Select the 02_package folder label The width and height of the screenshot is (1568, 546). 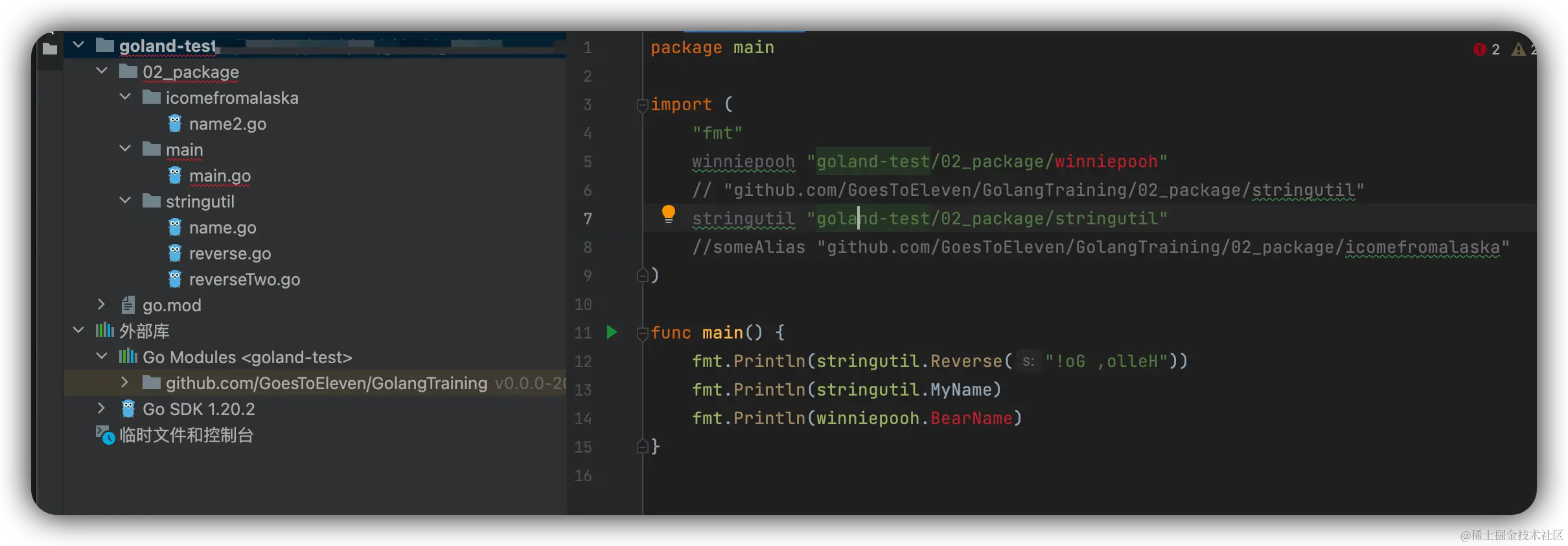tap(190, 72)
